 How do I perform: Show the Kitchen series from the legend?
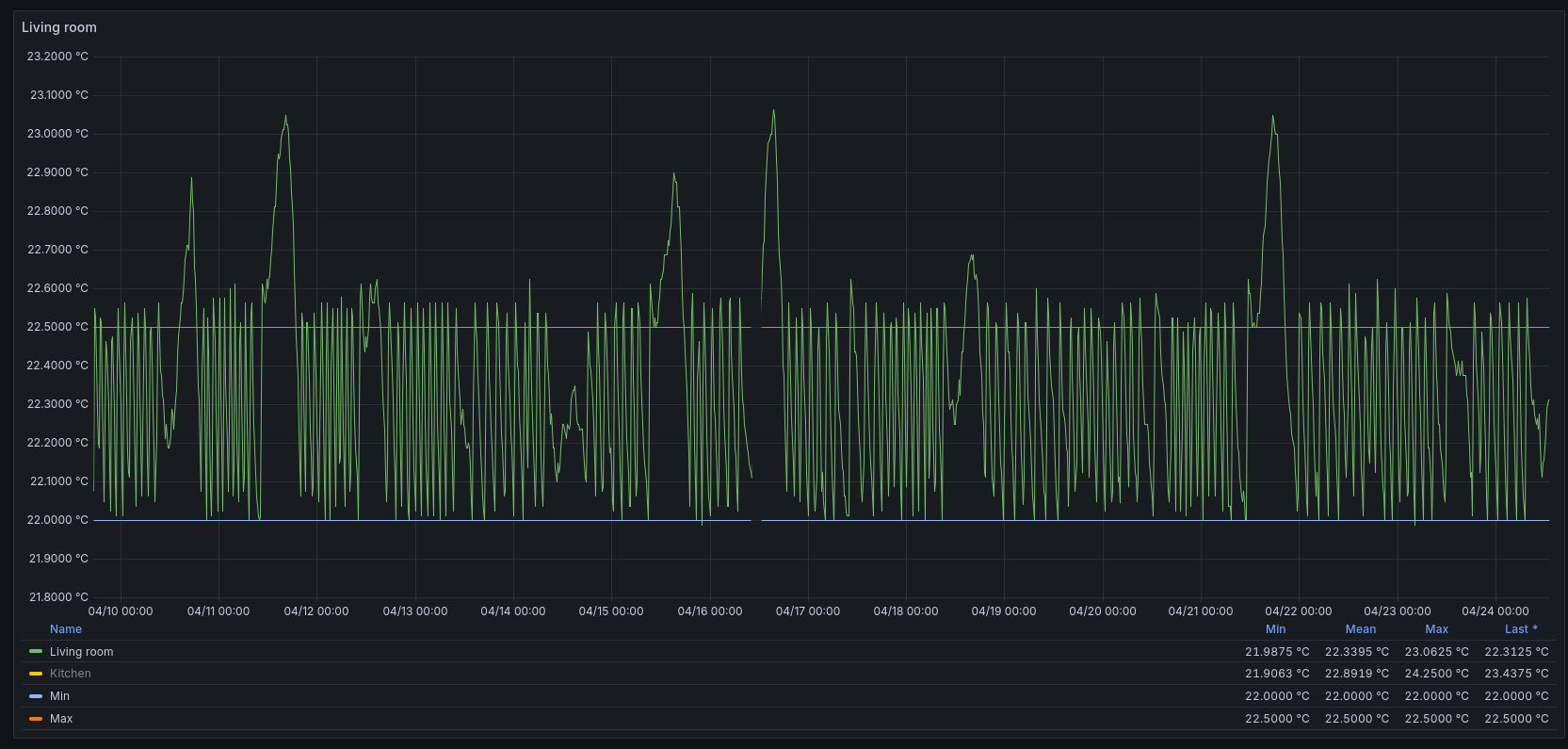pos(71,674)
